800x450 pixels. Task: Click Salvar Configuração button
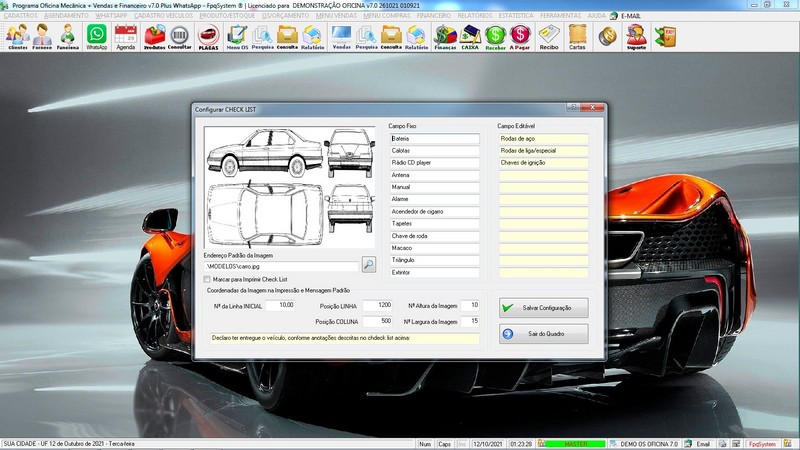(x=543, y=307)
